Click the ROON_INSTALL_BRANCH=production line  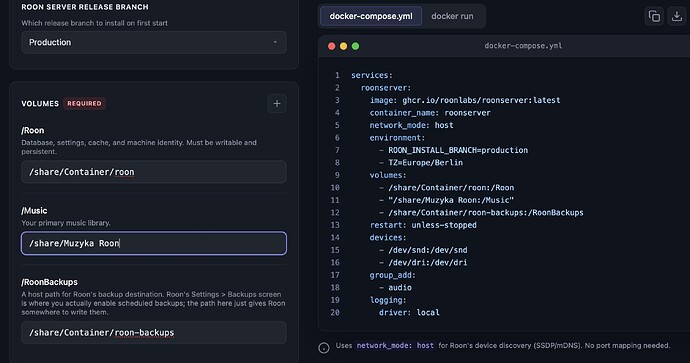click(x=453, y=150)
